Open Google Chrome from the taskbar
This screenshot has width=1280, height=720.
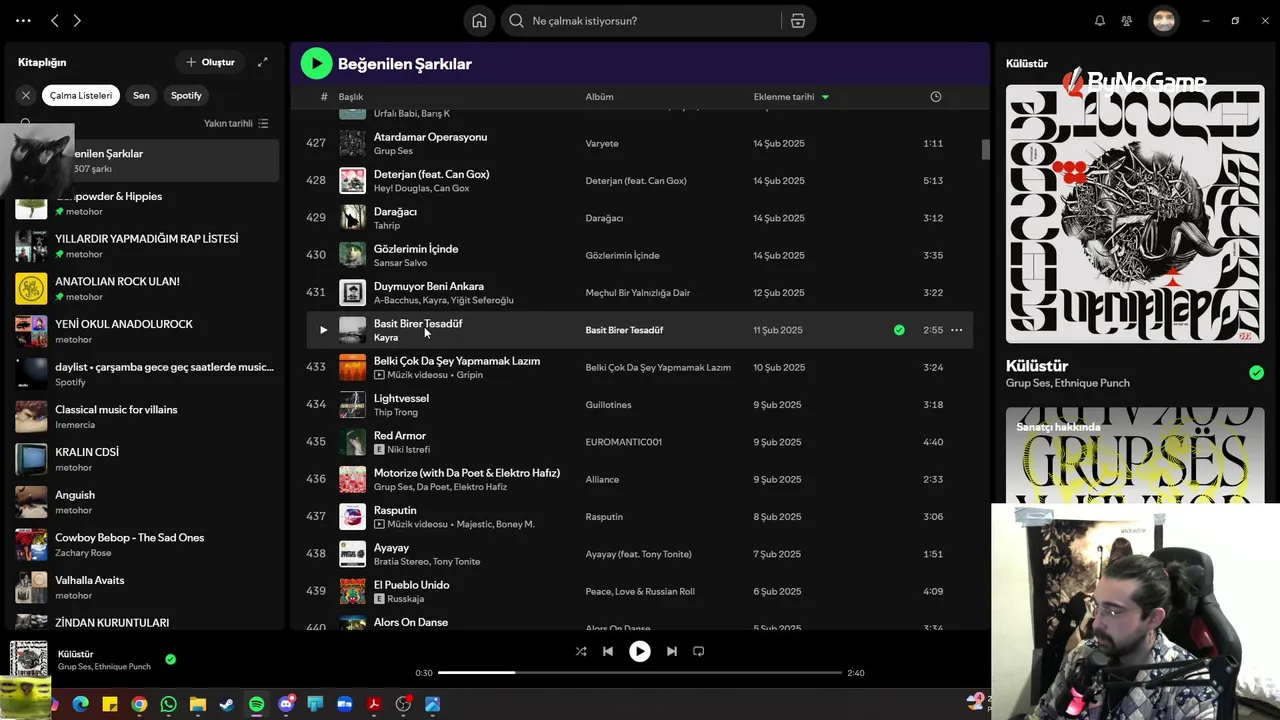point(139,705)
